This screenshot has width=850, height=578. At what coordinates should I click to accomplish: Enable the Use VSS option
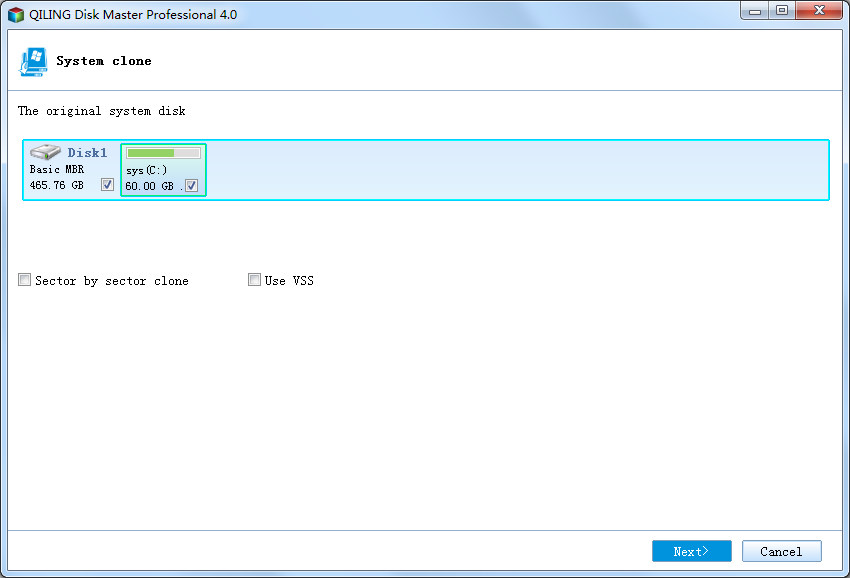pyautogui.click(x=254, y=280)
